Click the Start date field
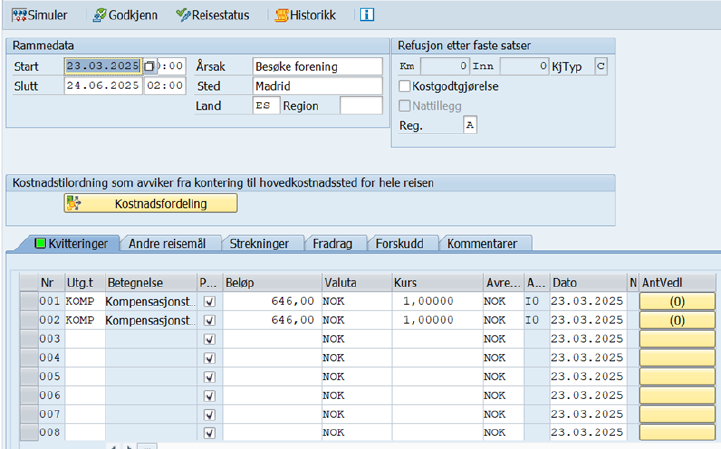The height and width of the screenshot is (449, 721). click(x=103, y=66)
